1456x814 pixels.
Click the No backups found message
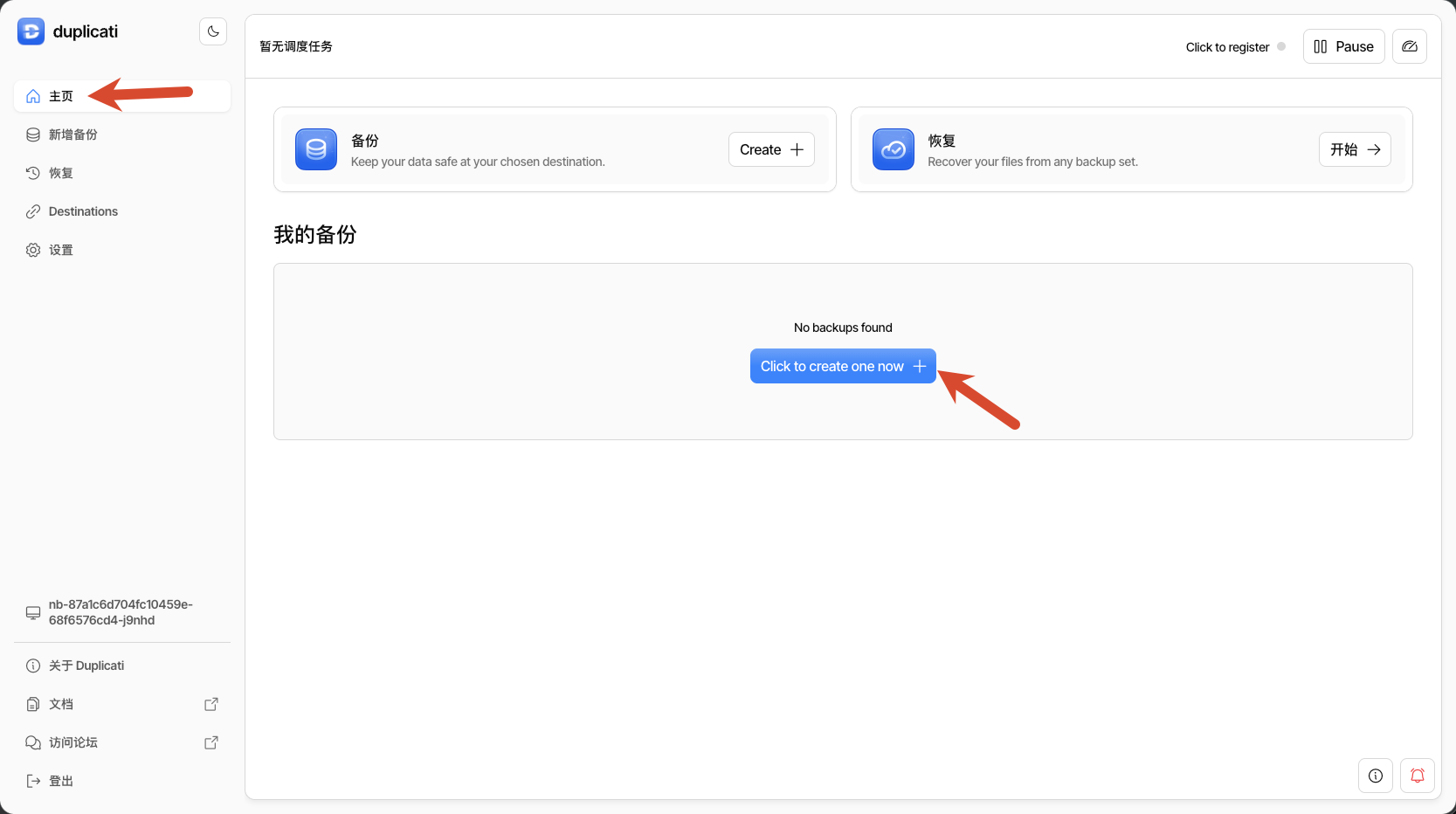point(843,328)
